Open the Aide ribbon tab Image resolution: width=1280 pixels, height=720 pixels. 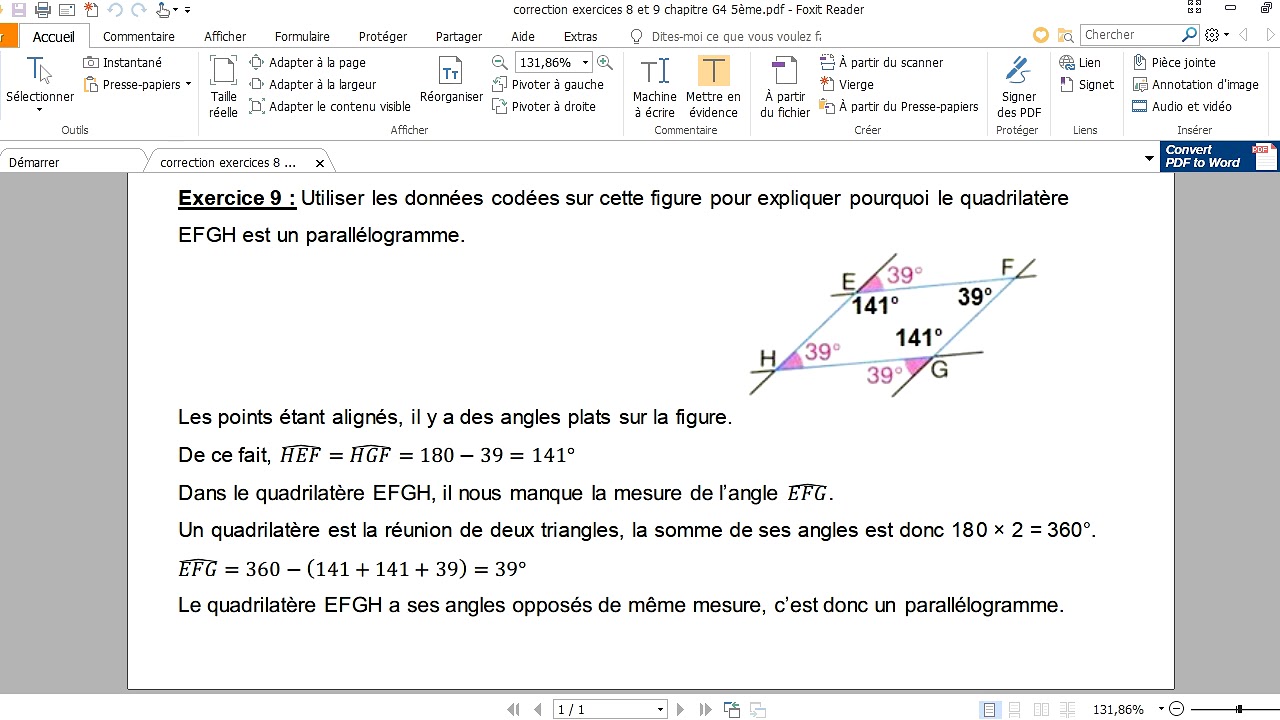[523, 36]
